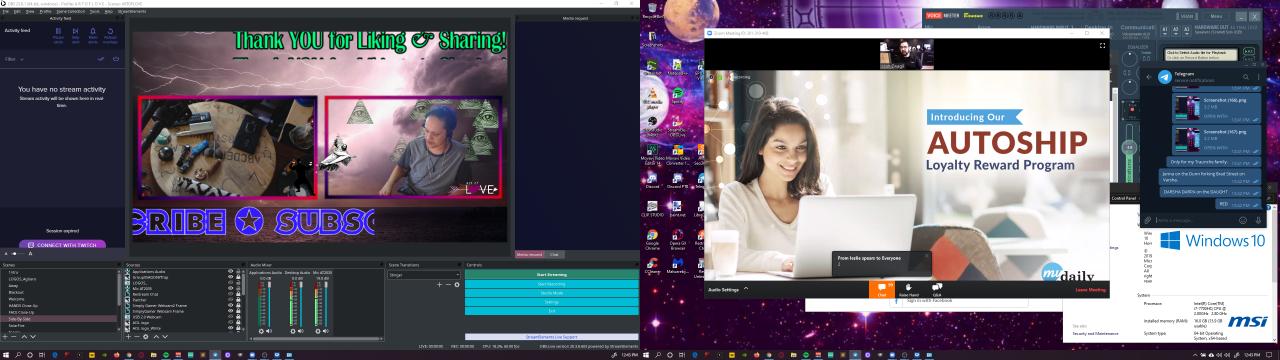Open source properties gear in Sources toolbar
Screen dimensions: 1280x360
pos(146,336)
